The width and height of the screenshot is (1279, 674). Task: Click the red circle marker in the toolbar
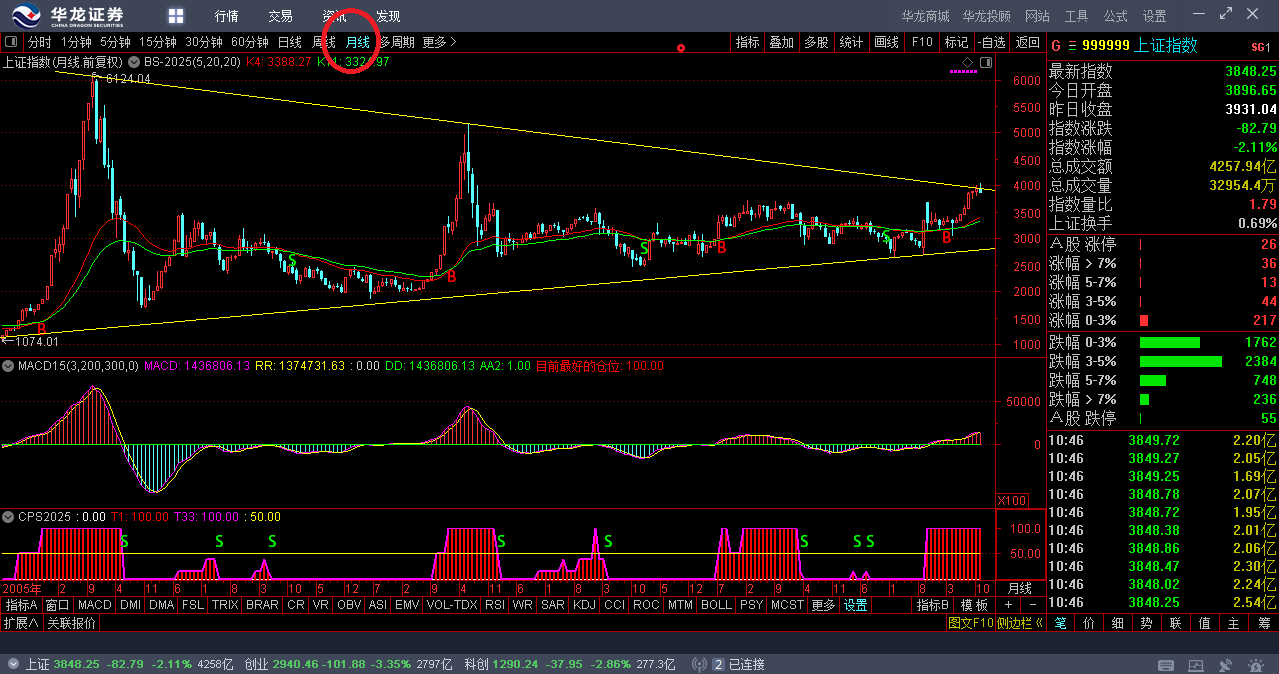point(681,48)
